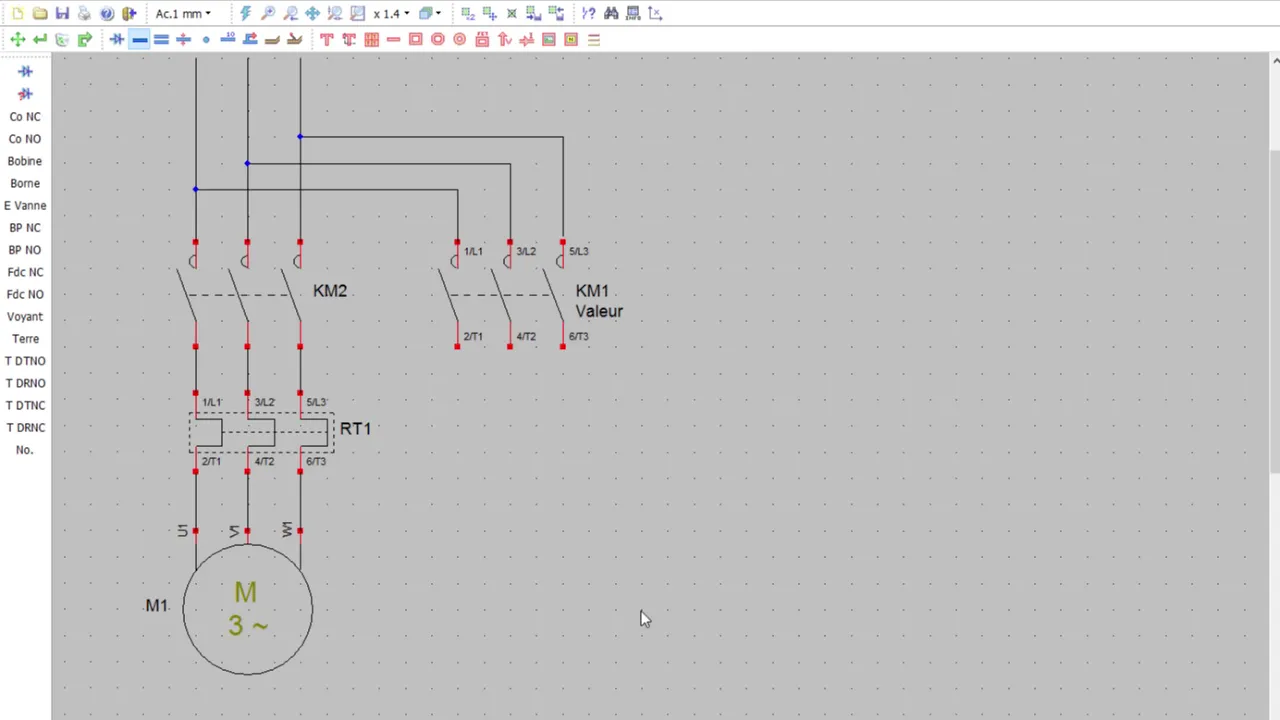Viewport: 1280px width, 720px height.
Task: Select the pan view arrows icon
Action: pos(313,13)
